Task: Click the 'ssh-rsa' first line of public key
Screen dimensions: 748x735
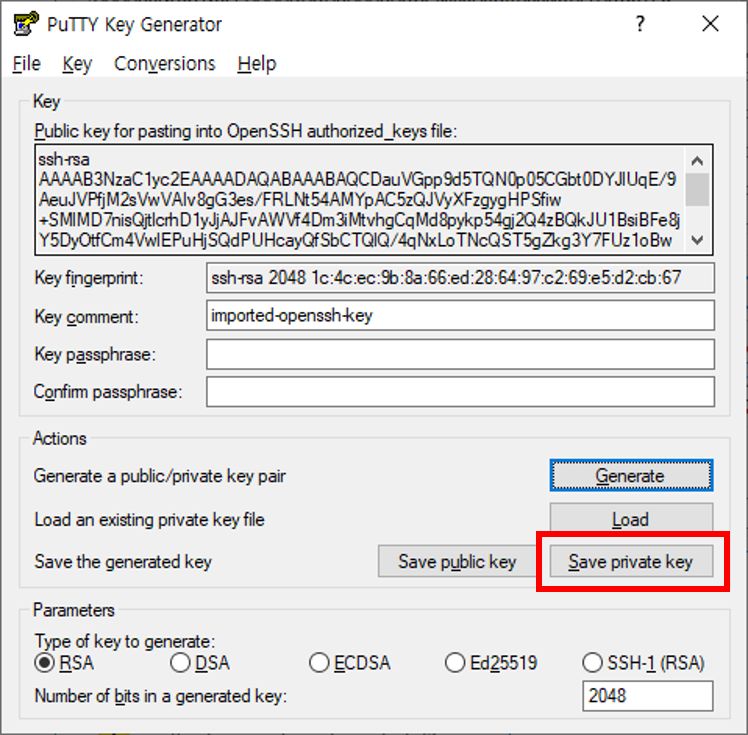Action: coord(64,159)
